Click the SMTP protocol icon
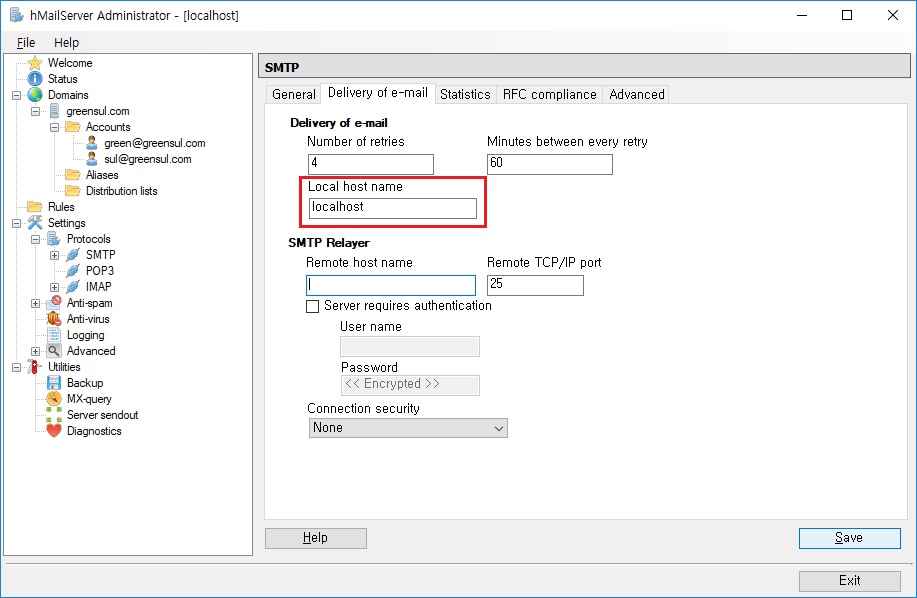 (x=71, y=254)
